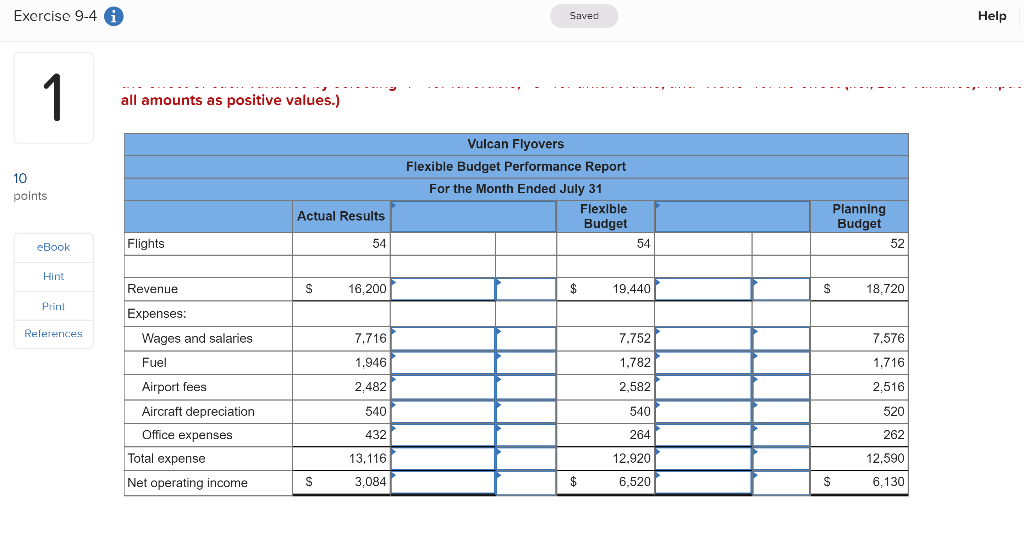Open Total expense F/U dropdown before Planning Budget
The image size is (1024, 555).
781,458
